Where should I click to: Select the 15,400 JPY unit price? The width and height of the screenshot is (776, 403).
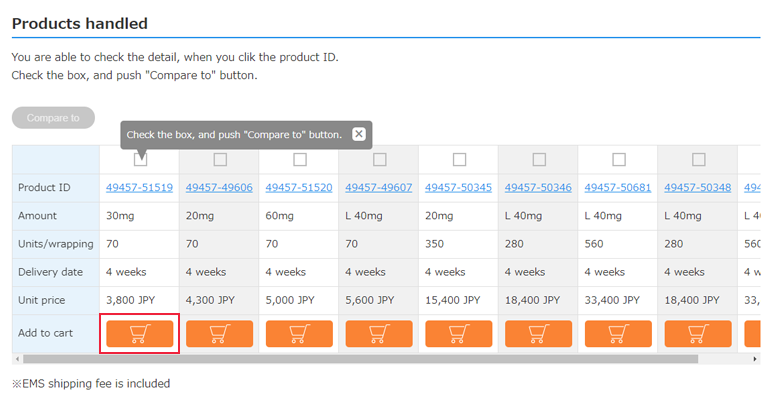(452, 300)
